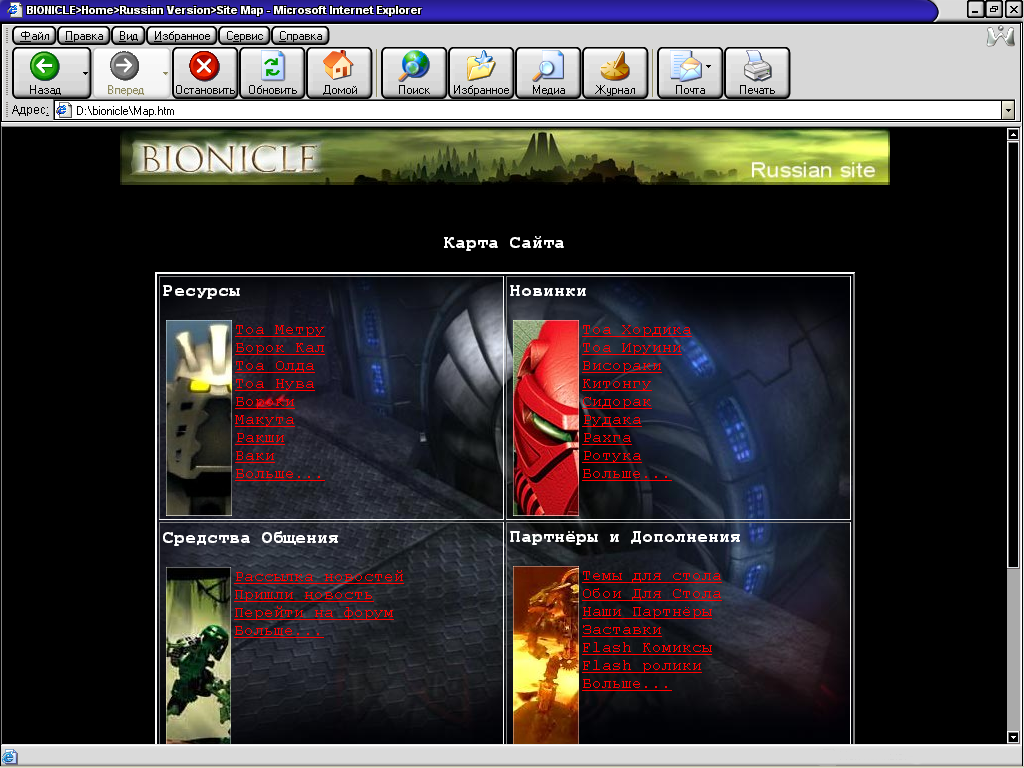The image size is (1024, 768).
Task: Open Темы для стола link
Action: point(652,576)
